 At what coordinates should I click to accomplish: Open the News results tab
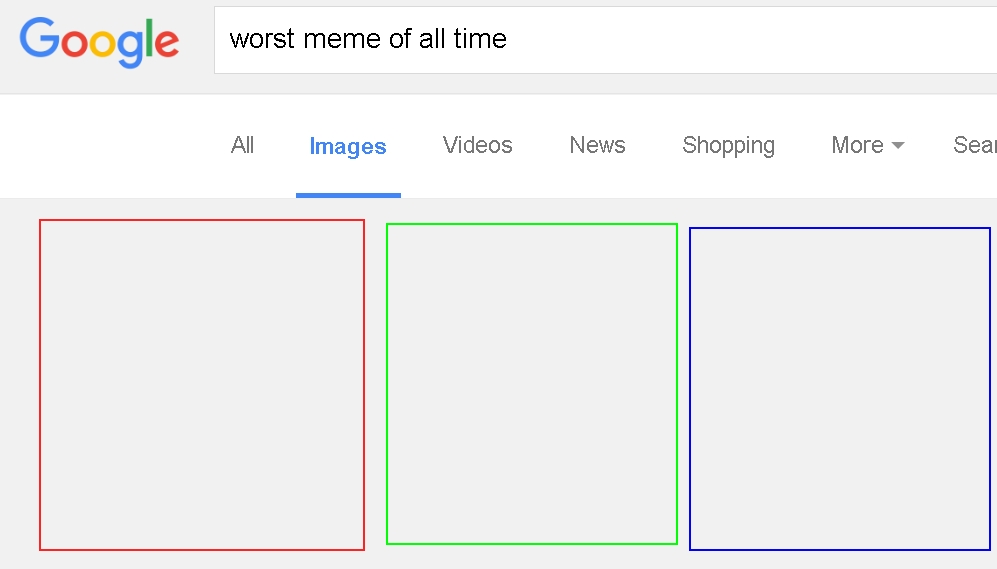[597, 145]
